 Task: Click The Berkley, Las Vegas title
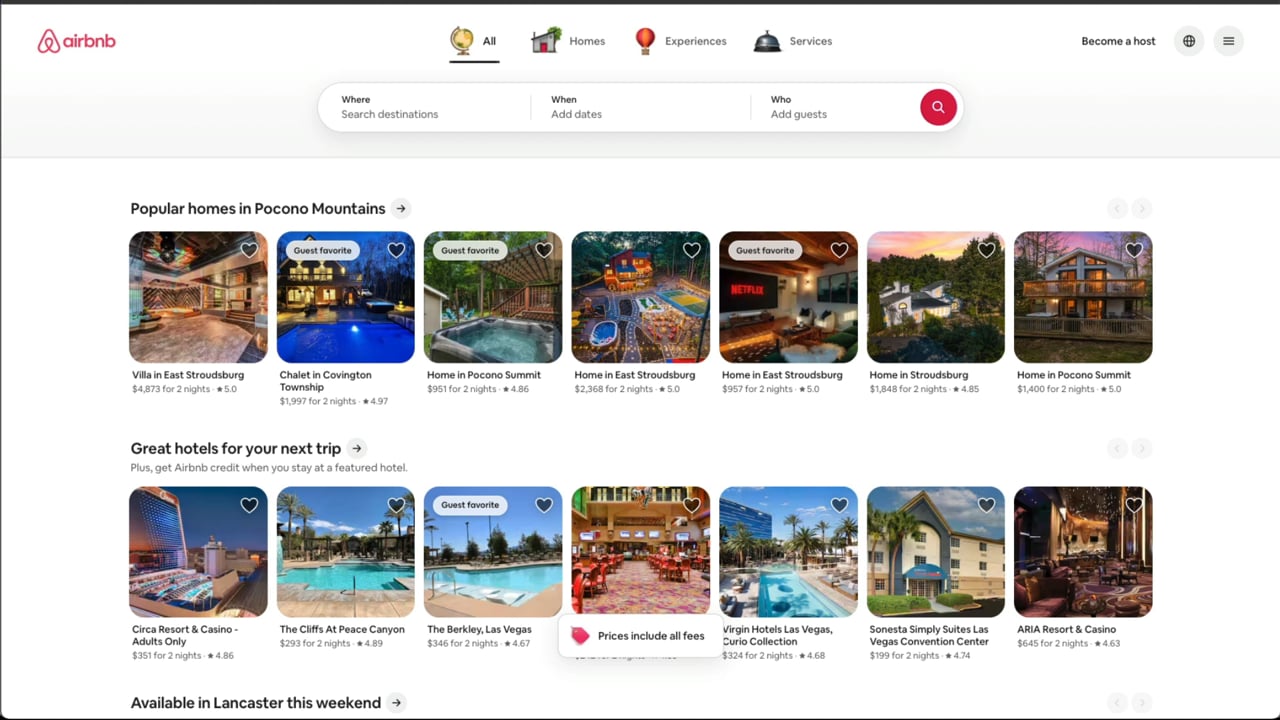479,630
